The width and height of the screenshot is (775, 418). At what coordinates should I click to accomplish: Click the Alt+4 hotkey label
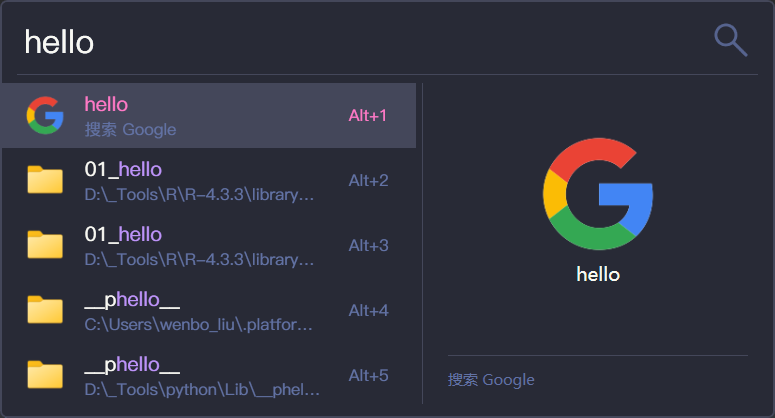click(x=368, y=311)
